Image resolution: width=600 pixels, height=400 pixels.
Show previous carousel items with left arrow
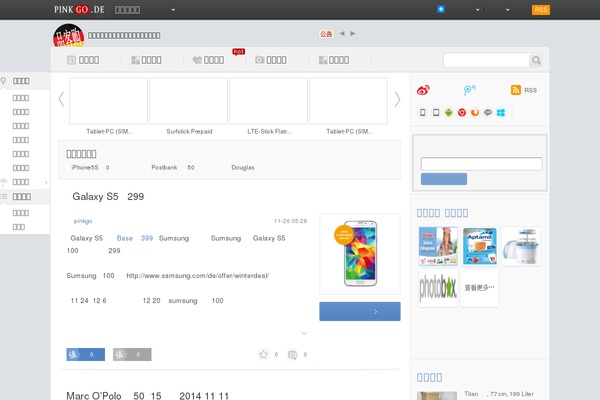tap(61, 99)
